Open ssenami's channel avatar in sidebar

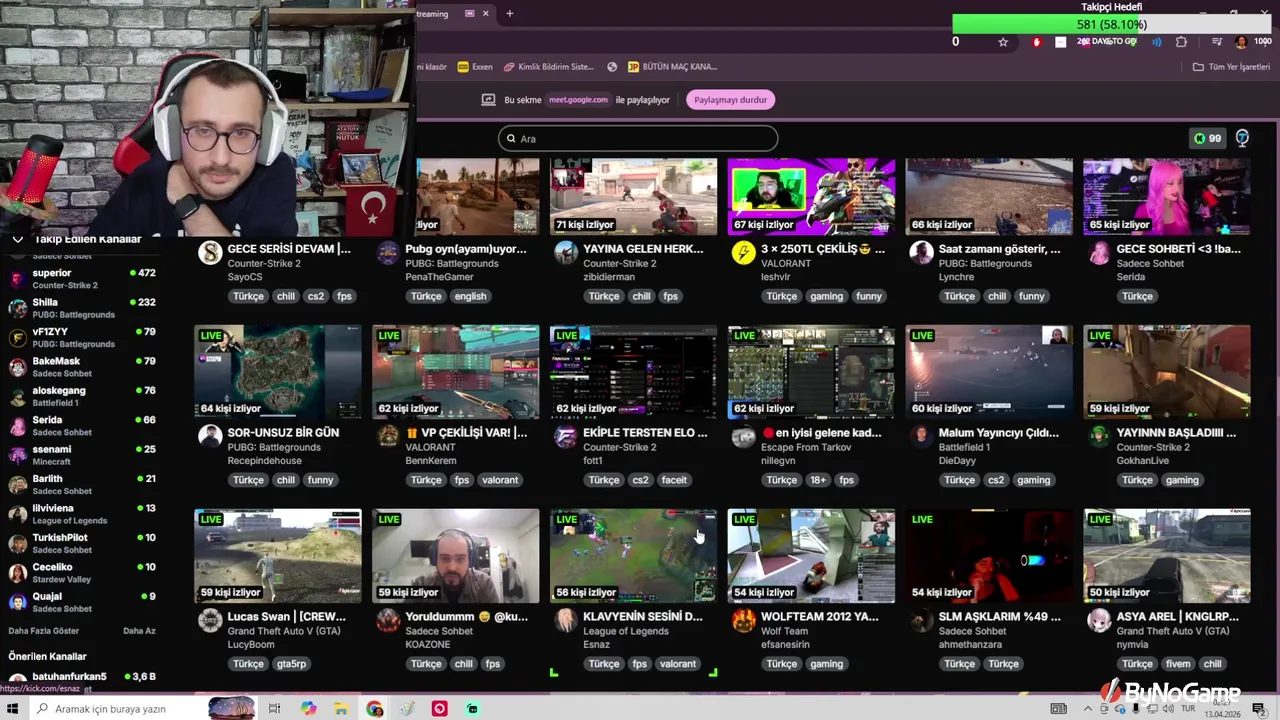pyautogui.click(x=17, y=455)
